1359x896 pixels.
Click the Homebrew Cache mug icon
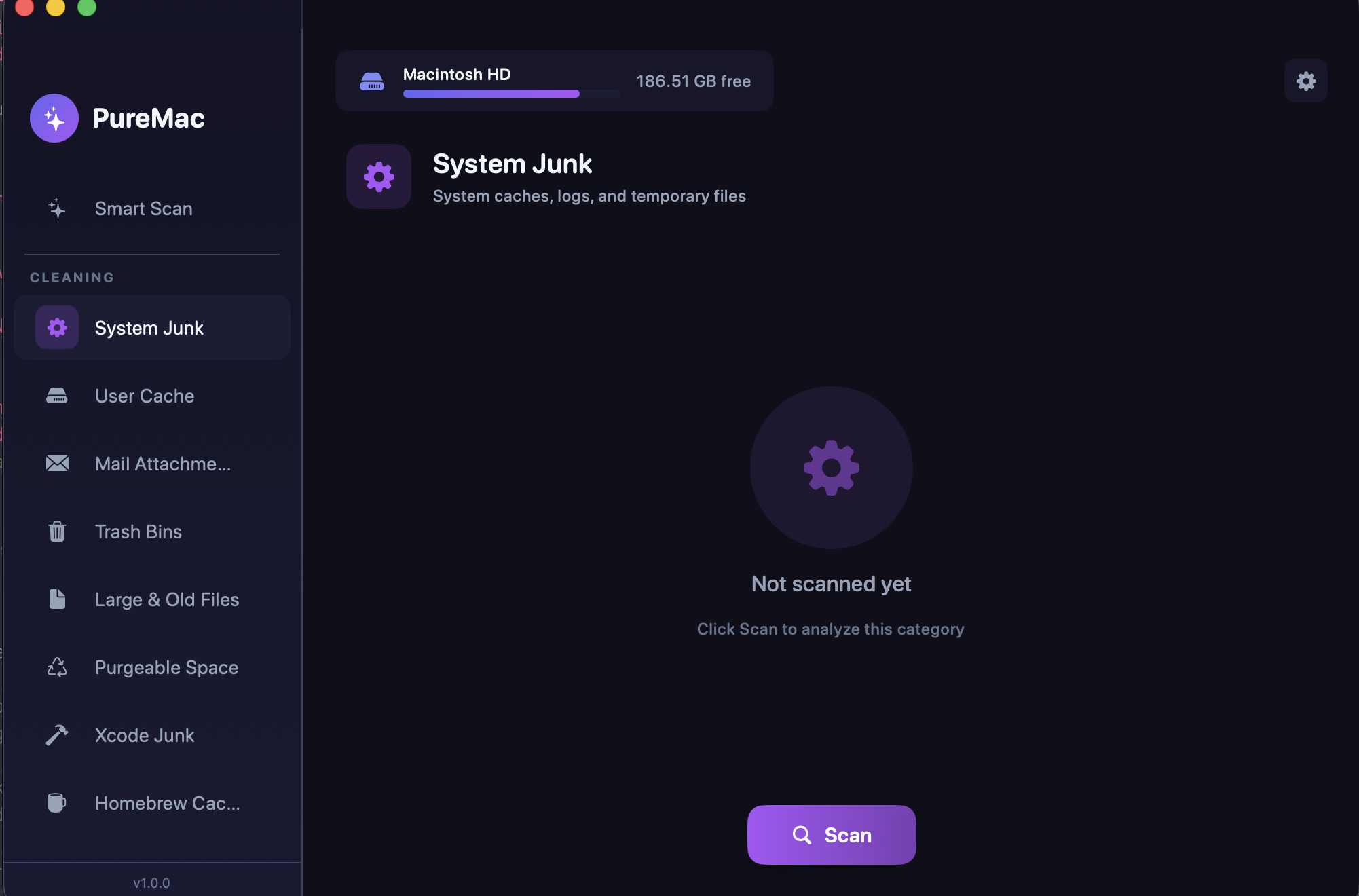pos(57,803)
